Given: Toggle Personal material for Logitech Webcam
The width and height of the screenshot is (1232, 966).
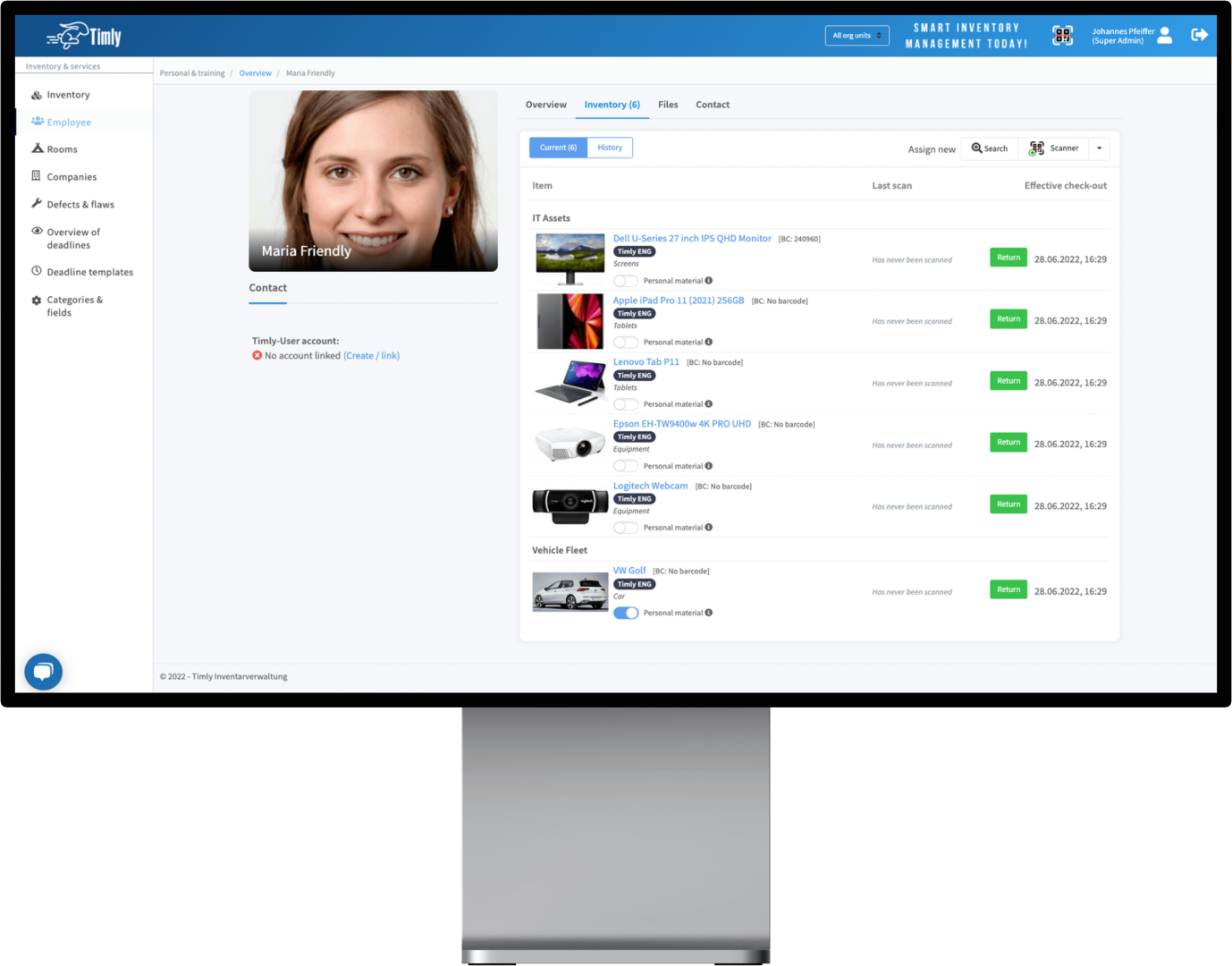Looking at the screenshot, I should (x=626, y=528).
